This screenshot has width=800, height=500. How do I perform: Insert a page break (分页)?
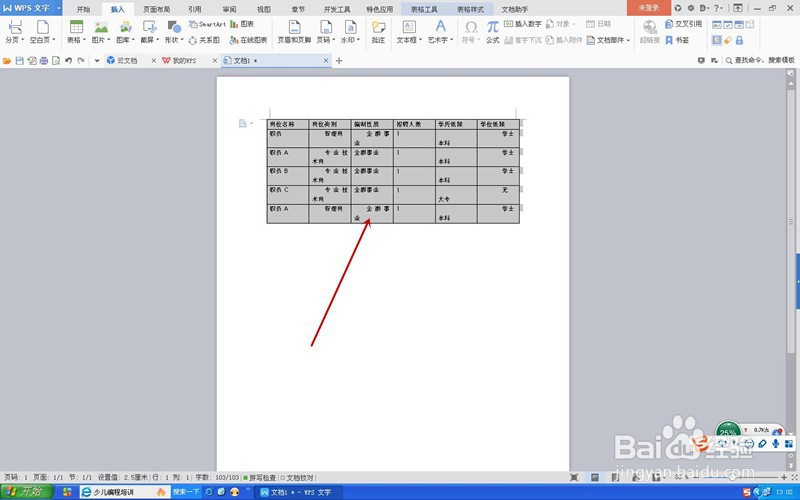click(x=15, y=32)
